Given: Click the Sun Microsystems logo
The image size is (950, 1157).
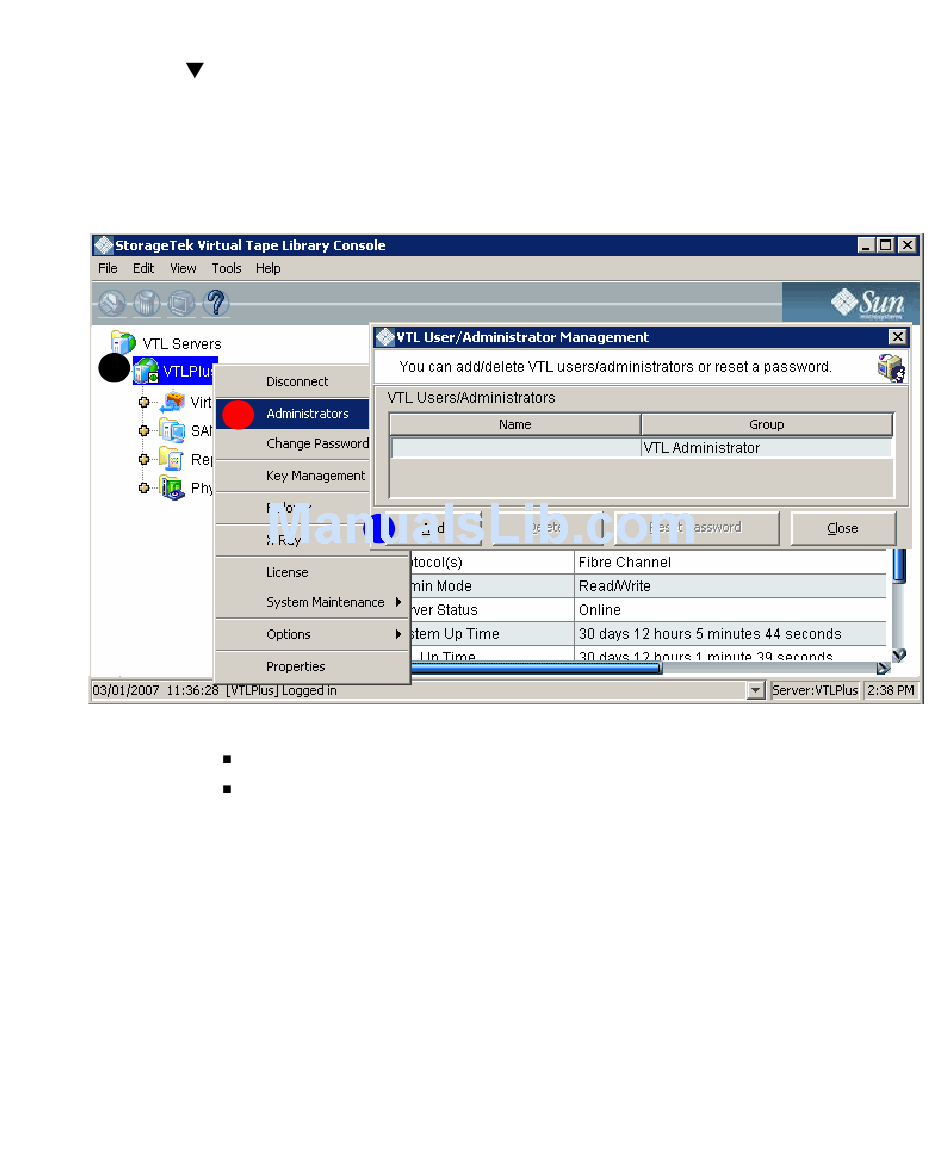Looking at the screenshot, I should tap(868, 303).
